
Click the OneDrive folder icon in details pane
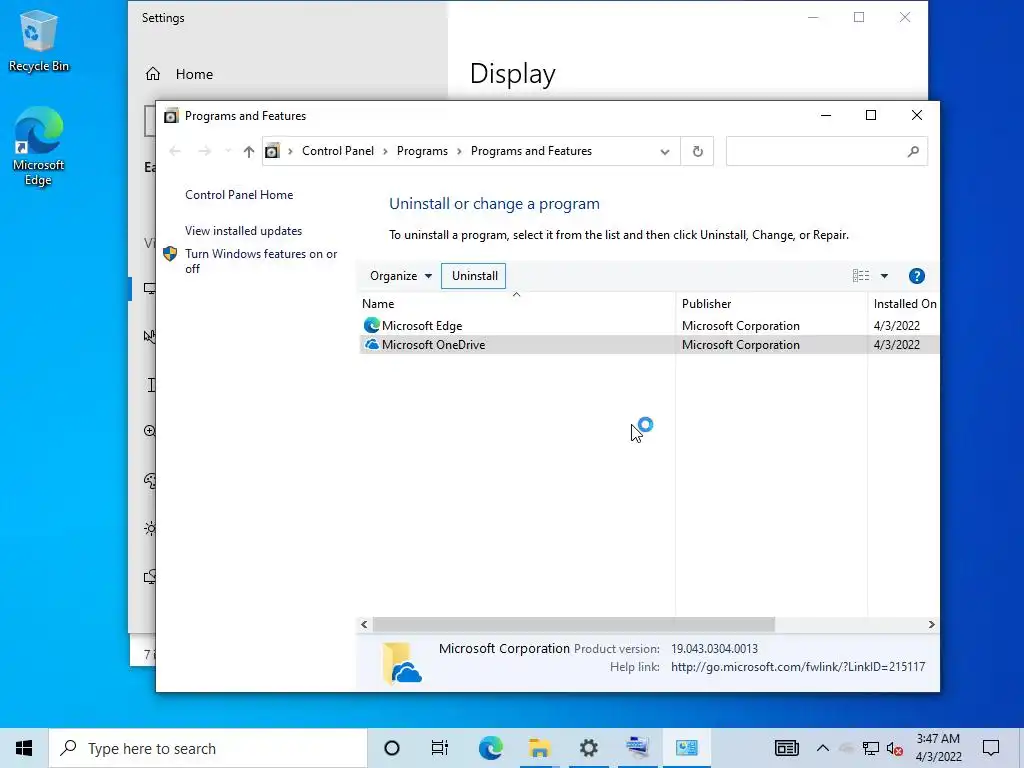coord(401,663)
